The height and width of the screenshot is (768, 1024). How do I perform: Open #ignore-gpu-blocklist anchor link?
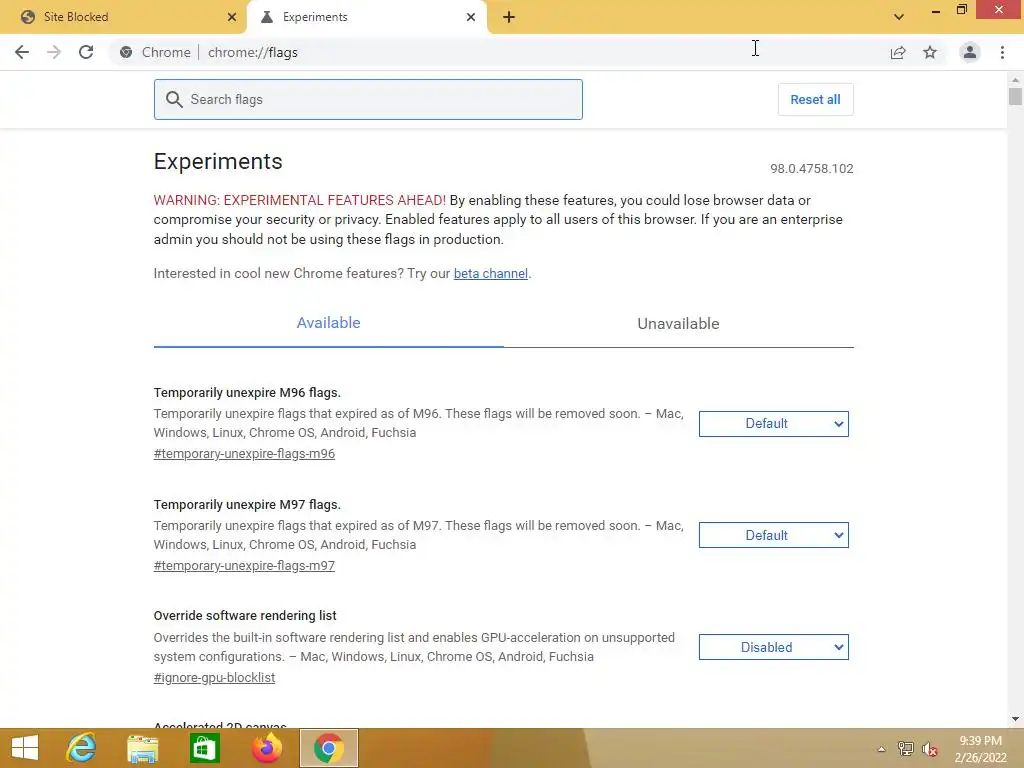point(214,677)
